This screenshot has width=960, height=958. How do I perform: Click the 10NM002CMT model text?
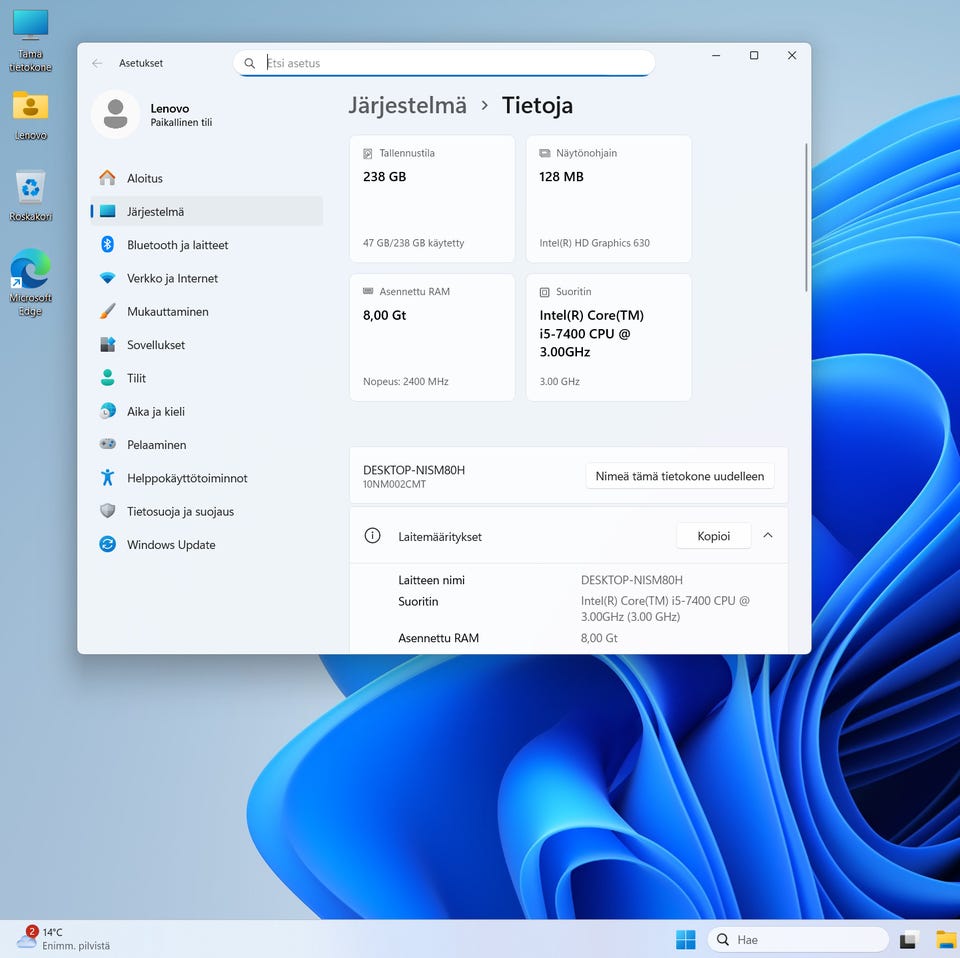point(394,484)
